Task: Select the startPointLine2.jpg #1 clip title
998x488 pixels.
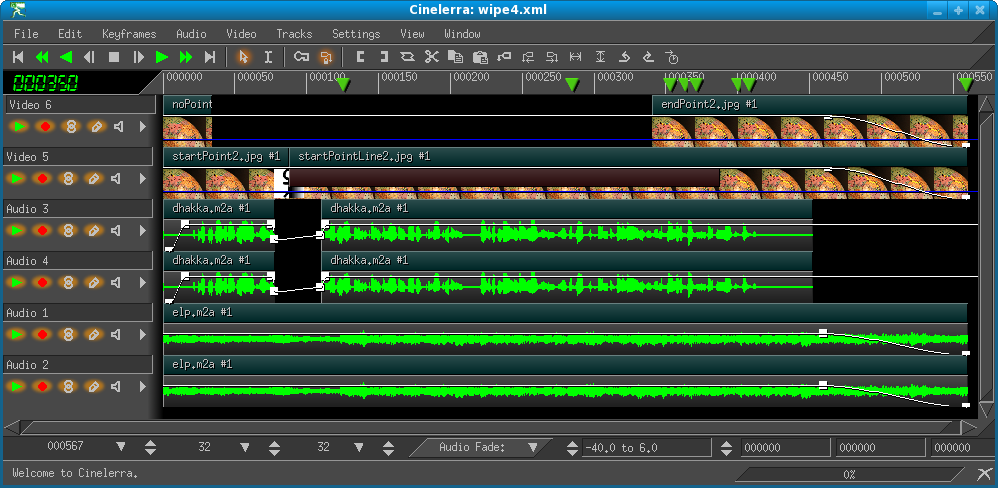Action: pos(364,156)
